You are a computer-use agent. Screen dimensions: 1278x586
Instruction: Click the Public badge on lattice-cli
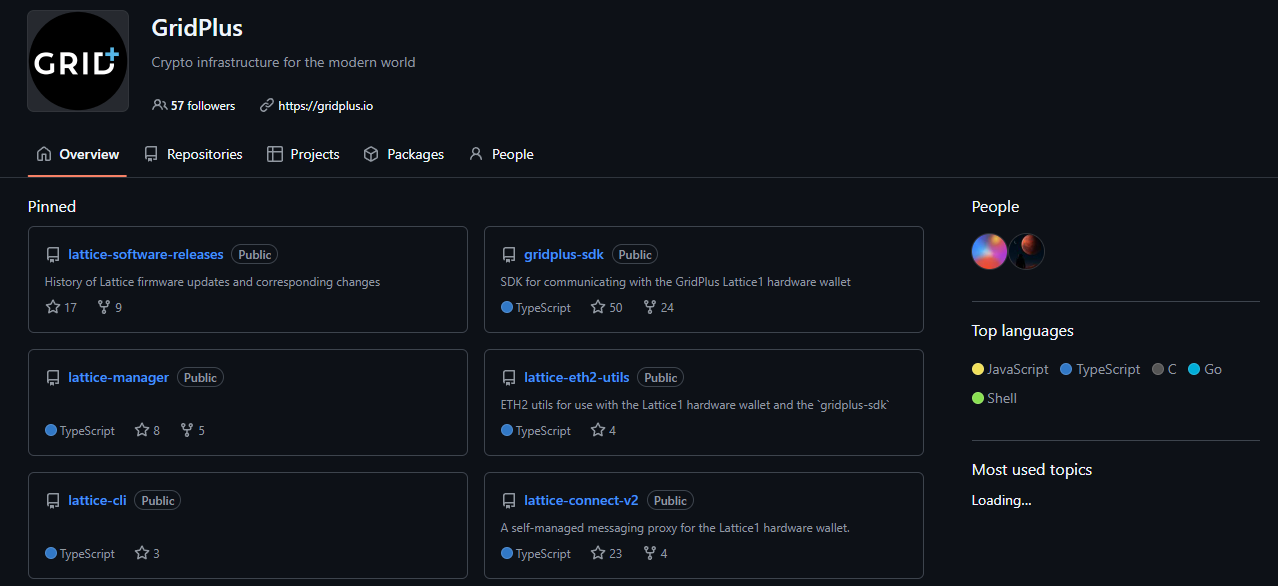[157, 500]
